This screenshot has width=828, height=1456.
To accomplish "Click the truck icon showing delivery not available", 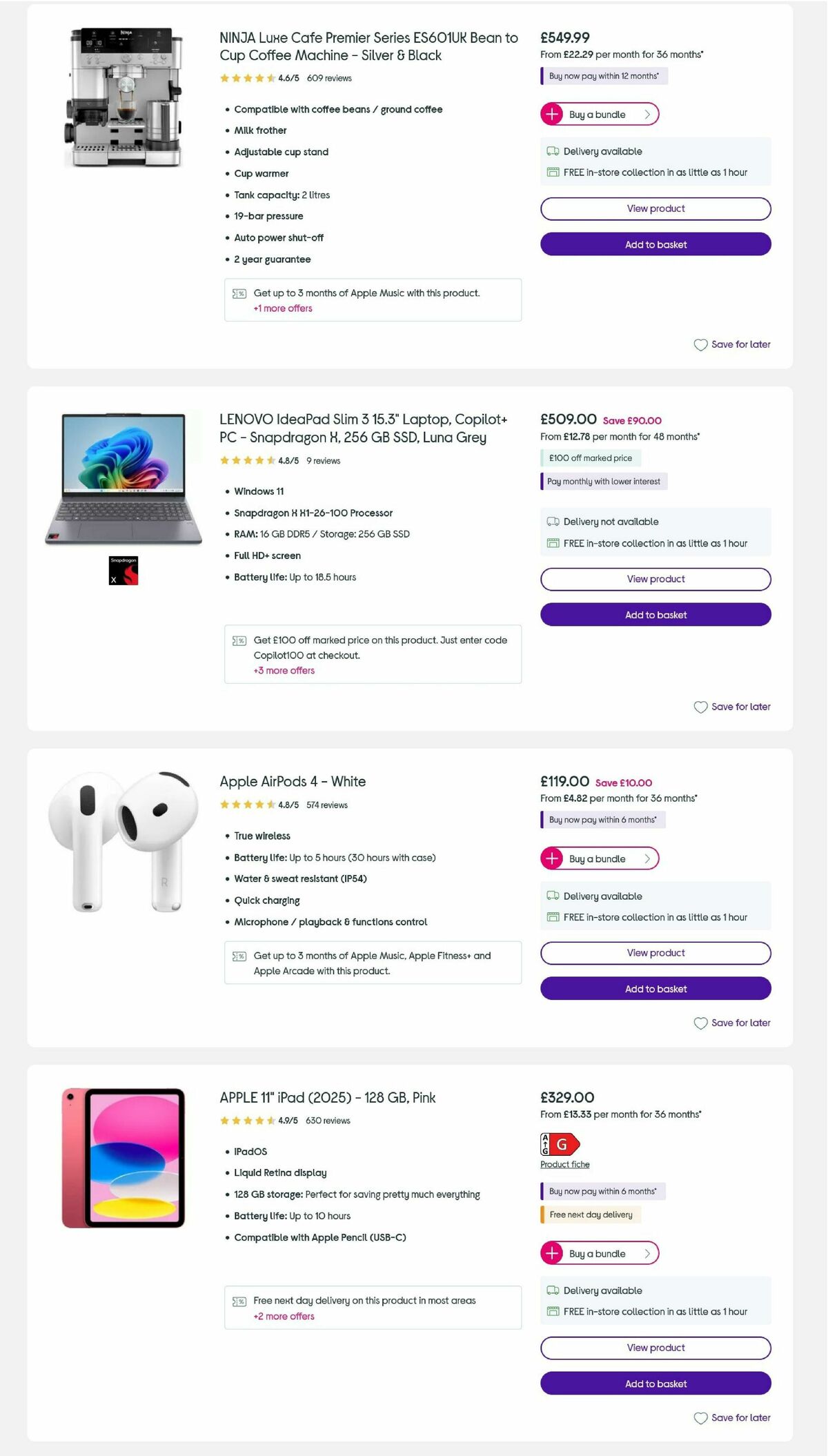I will tap(553, 522).
